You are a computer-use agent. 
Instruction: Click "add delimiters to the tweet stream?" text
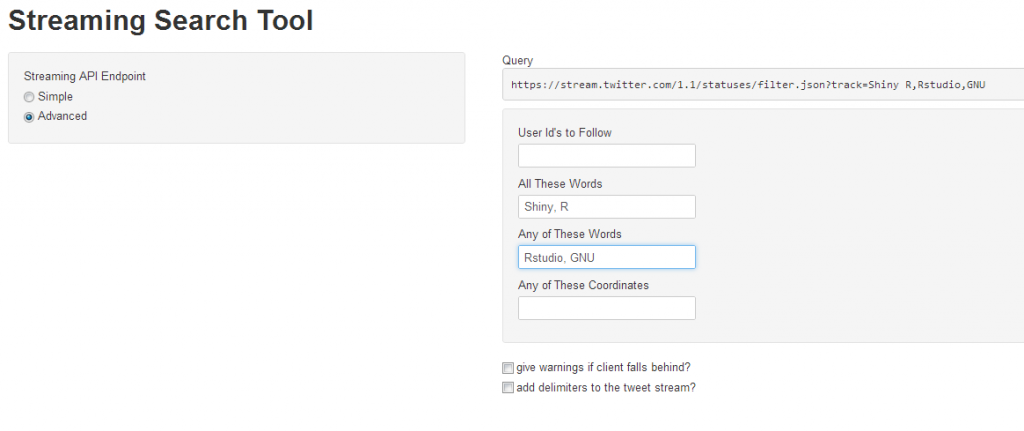tap(606, 388)
